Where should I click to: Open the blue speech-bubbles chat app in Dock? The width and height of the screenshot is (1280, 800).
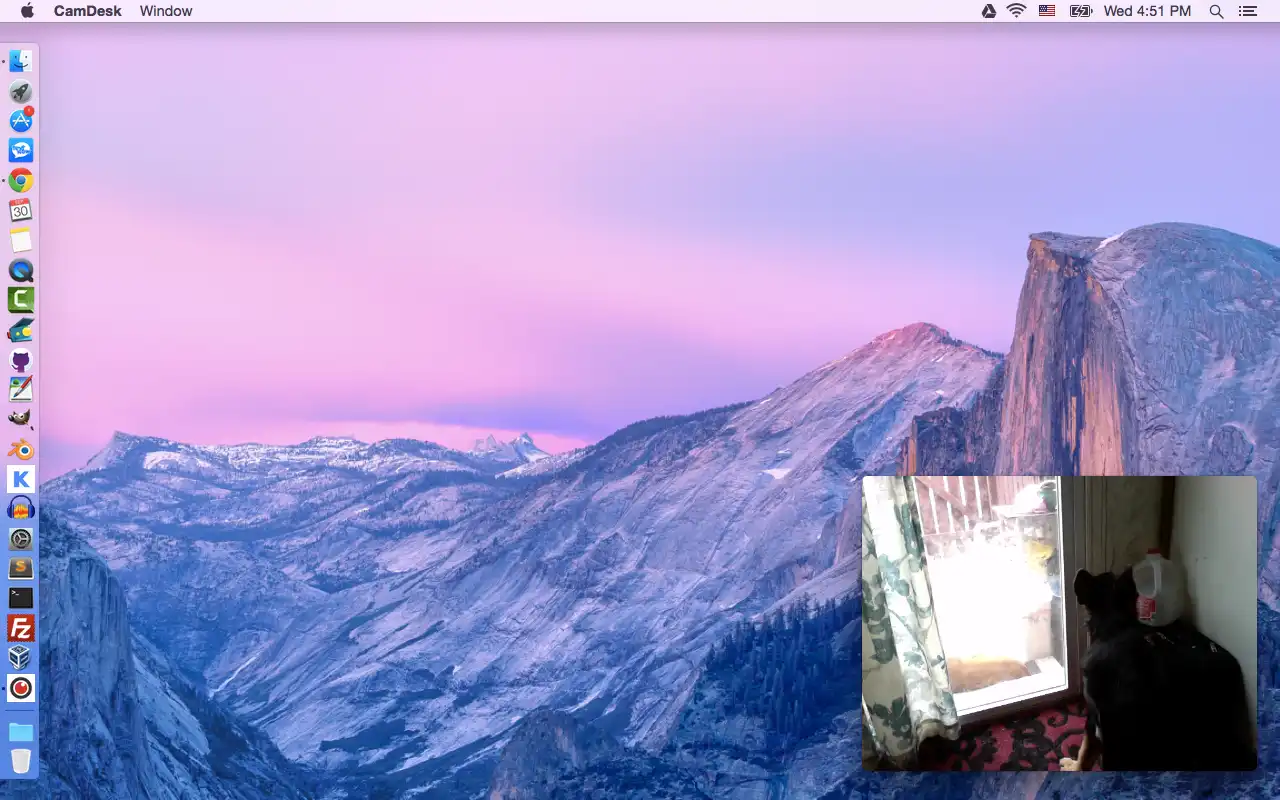point(21,151)
